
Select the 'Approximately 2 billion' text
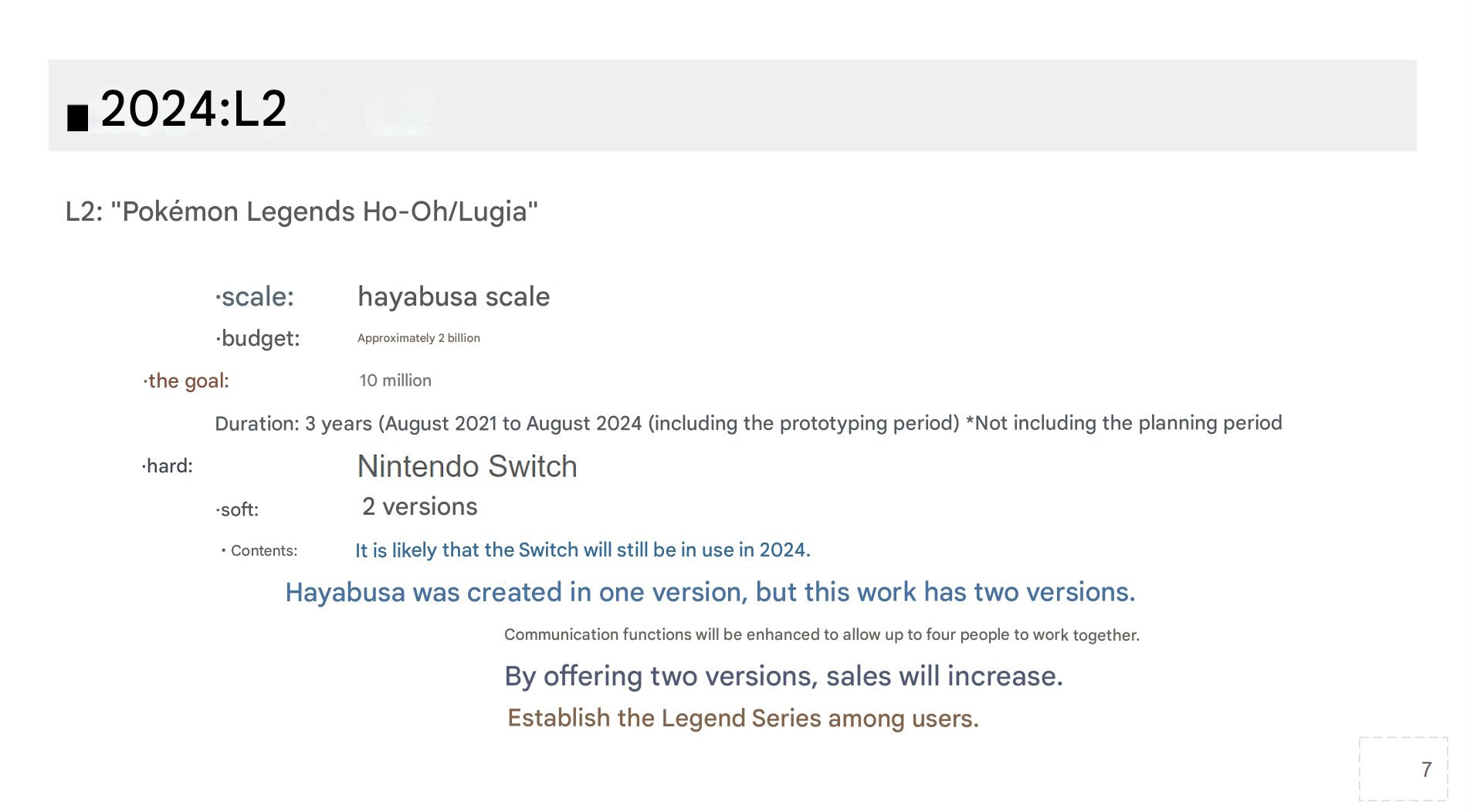click(x=418, y=338)
